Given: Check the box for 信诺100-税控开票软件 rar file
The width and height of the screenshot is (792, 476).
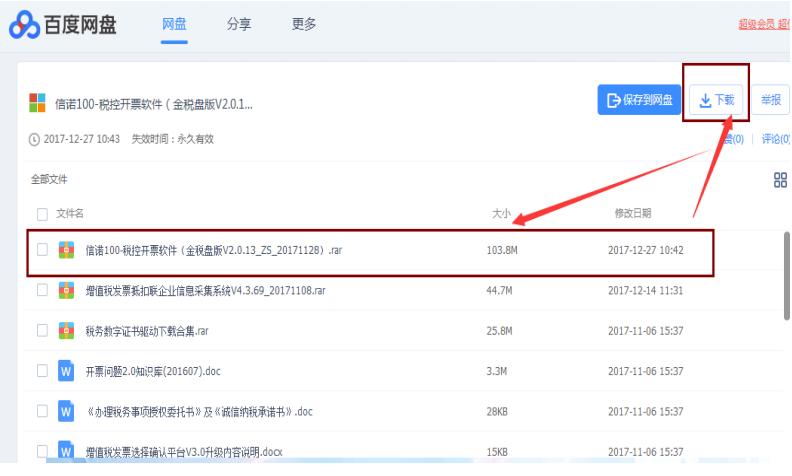Looking at the screenshot, I should coord(42,250).
